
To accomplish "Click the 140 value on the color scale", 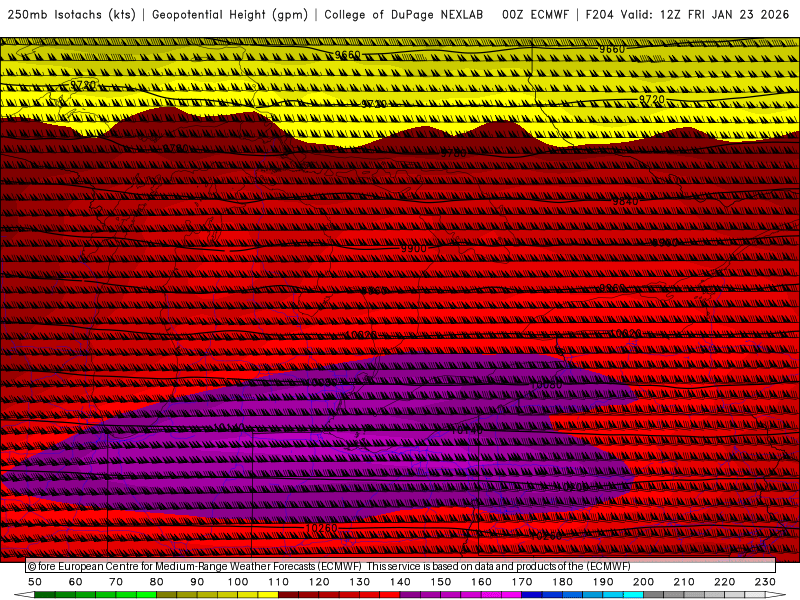I will tap(400, 582).
